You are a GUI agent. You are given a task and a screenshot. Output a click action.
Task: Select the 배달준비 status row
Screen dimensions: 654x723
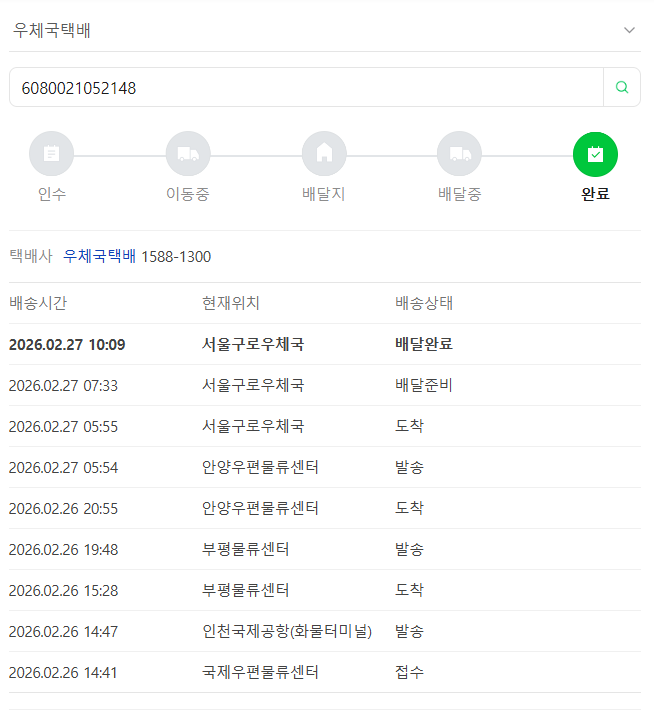point(325,385)
